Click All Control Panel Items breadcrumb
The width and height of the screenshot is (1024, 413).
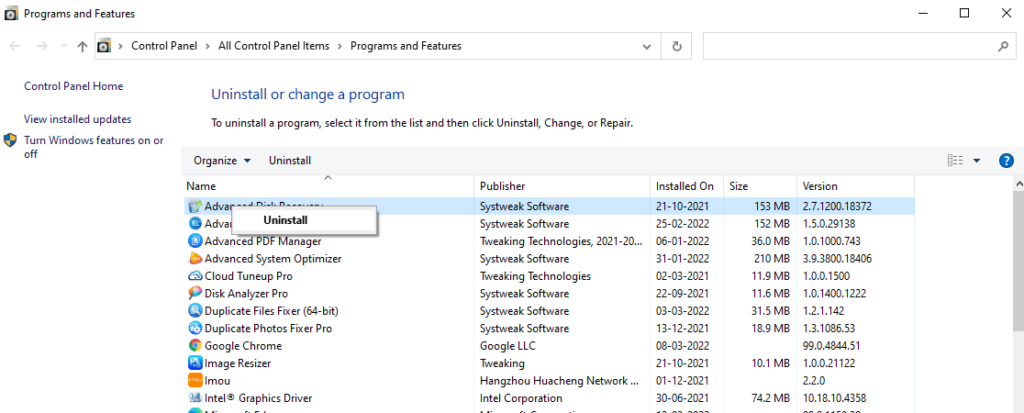click(x=274, y=46)
